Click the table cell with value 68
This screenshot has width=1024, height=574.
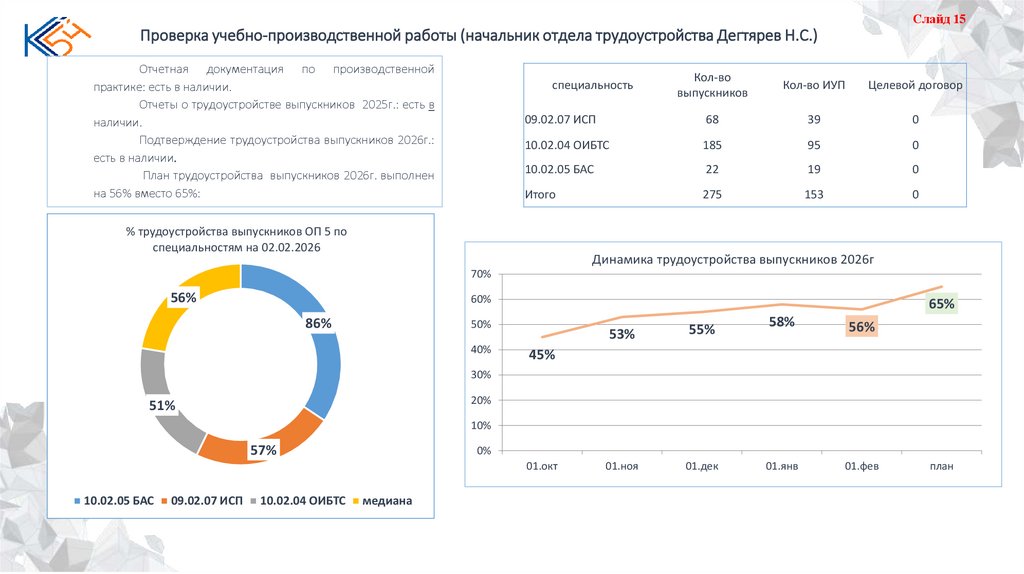[x=712, y=120]
